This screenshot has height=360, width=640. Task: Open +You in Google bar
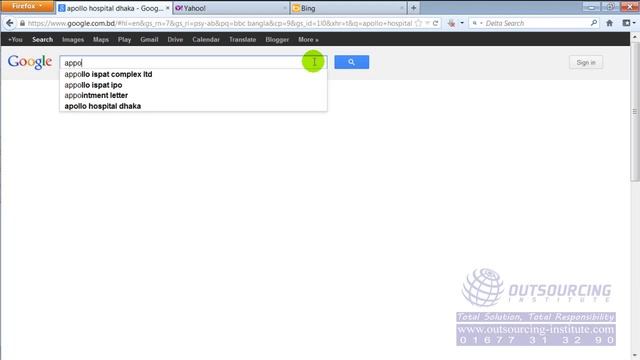pyautogui.click(x=15, y=40)
